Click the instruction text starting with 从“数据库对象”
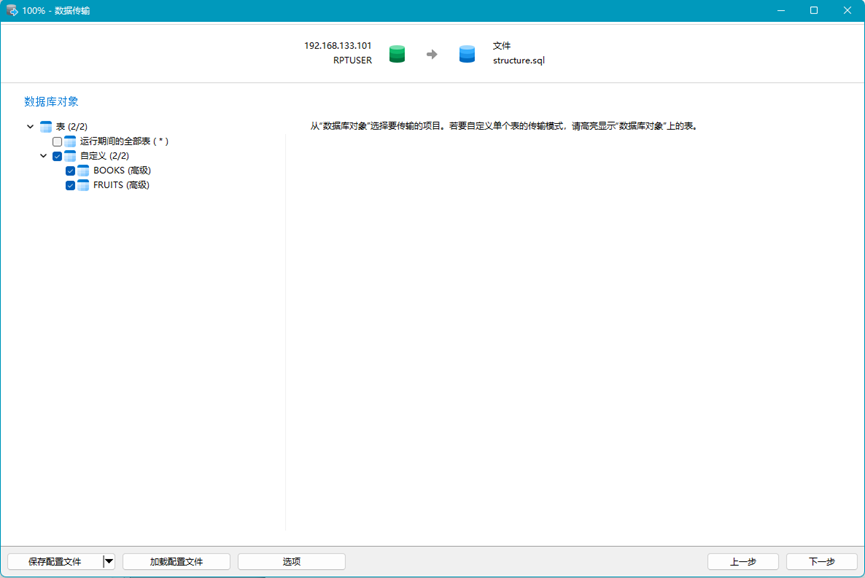The image size is (865, 578). [505, 126]
